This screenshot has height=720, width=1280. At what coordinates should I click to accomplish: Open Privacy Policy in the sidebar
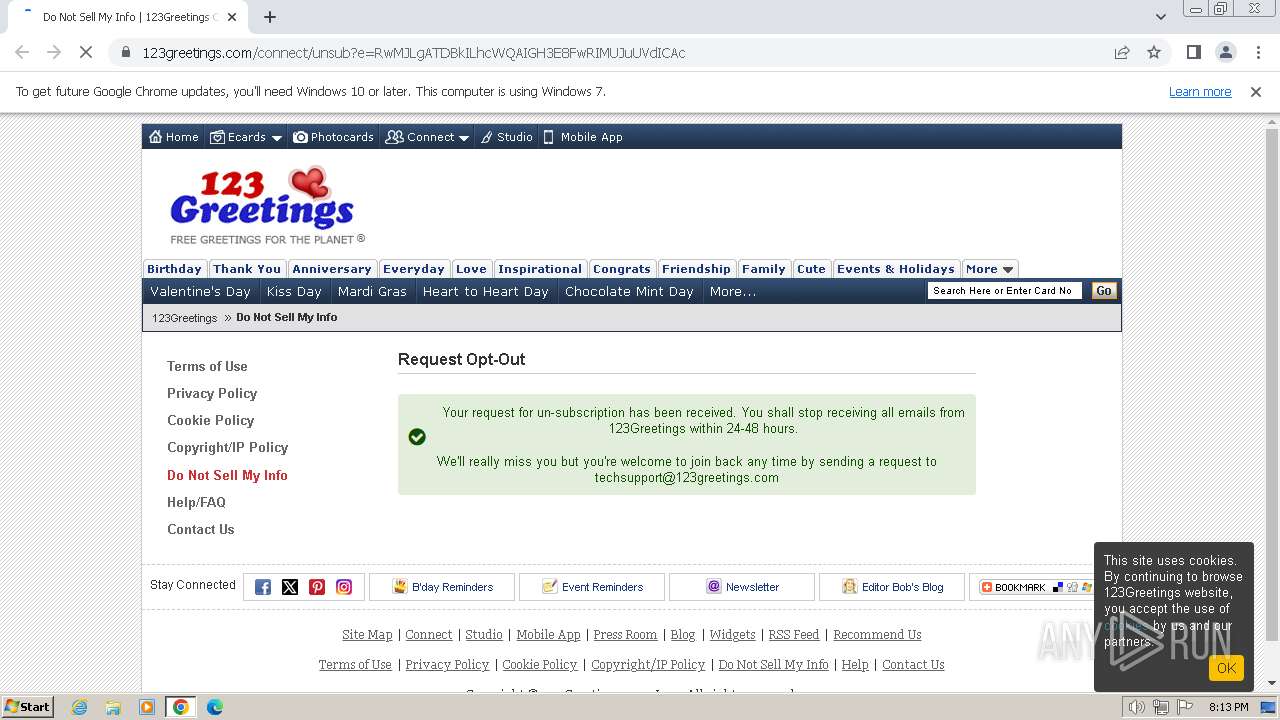[x=212, y=393]
